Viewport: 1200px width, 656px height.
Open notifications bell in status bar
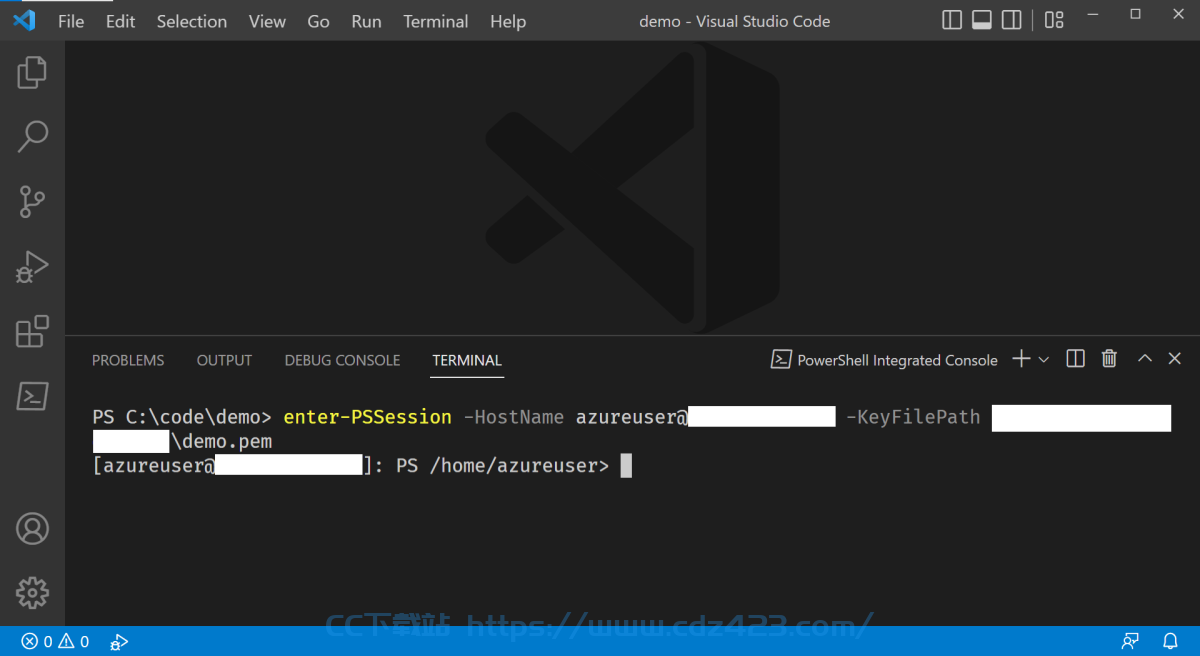[x=1170, y=642]
